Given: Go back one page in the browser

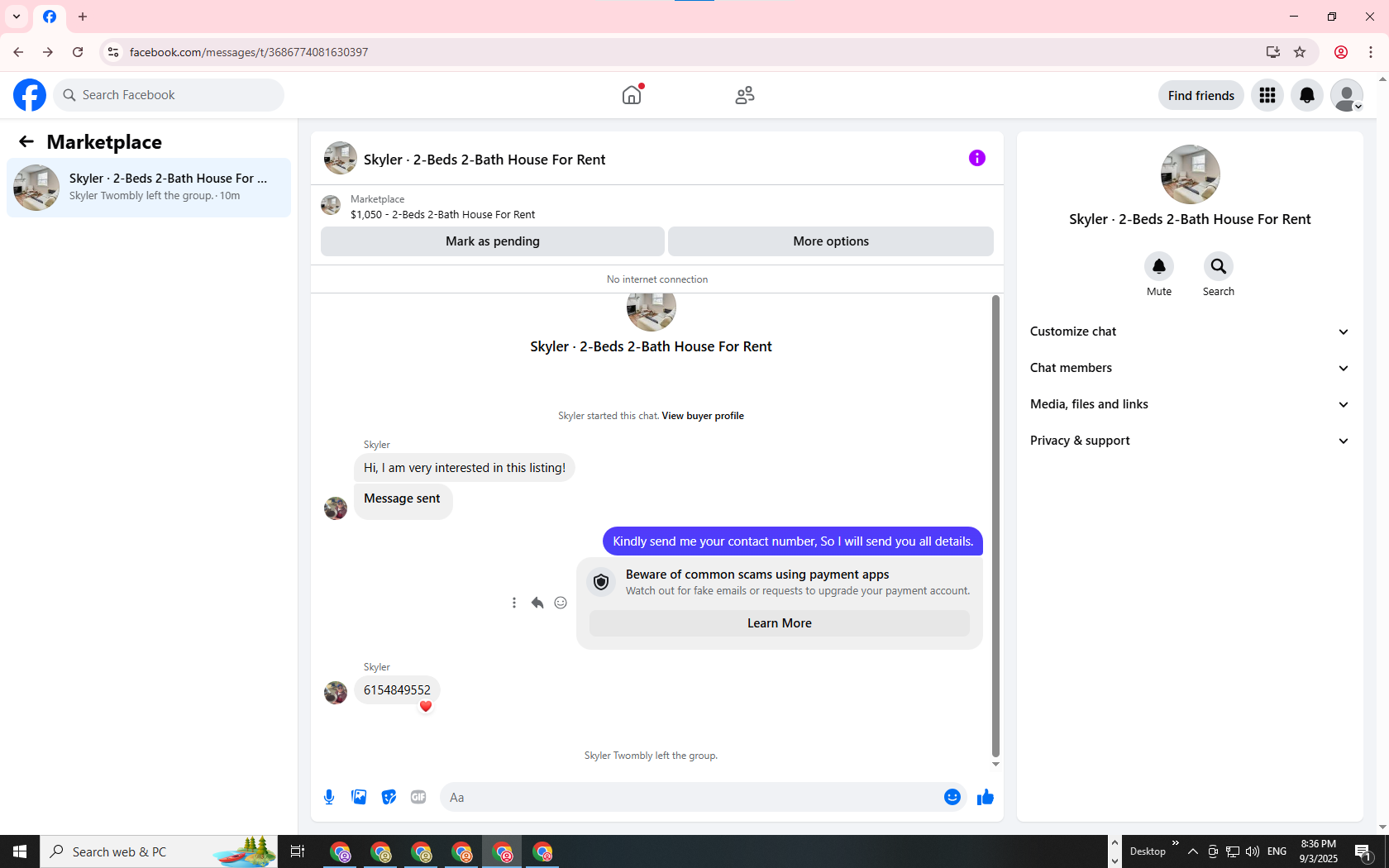Looking at the screenshot, I should pyautogui.click(x=18, y=52).
